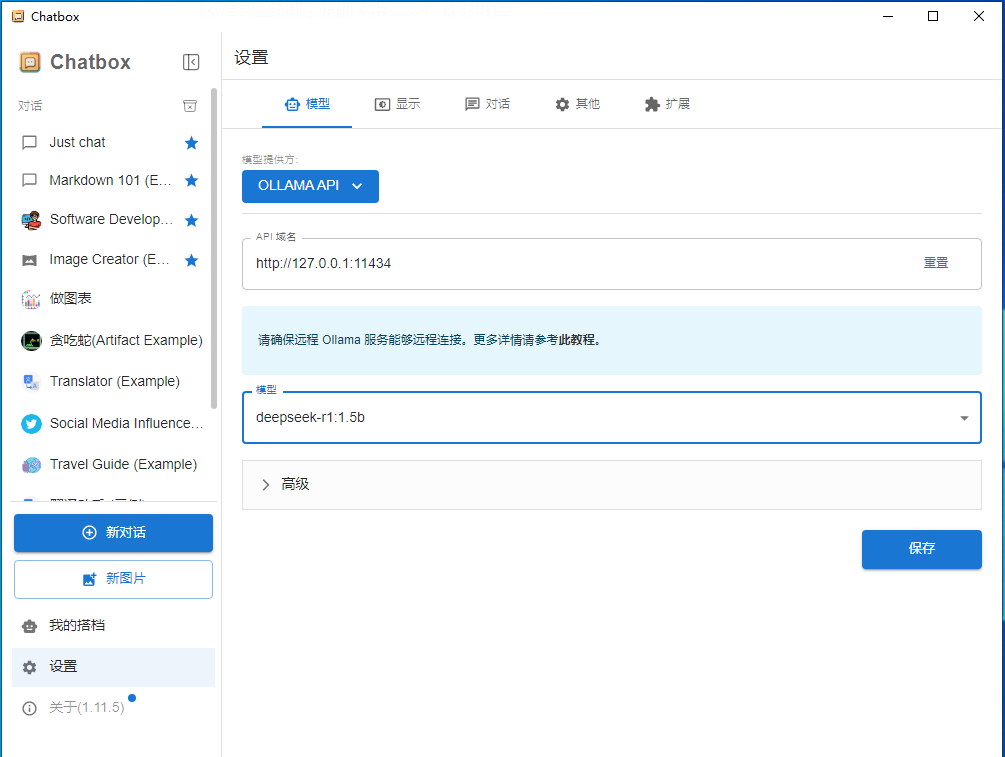The image size is (1005, 757).
Task: Maximize the Chatbox window
Action: [x=933, y=16]
